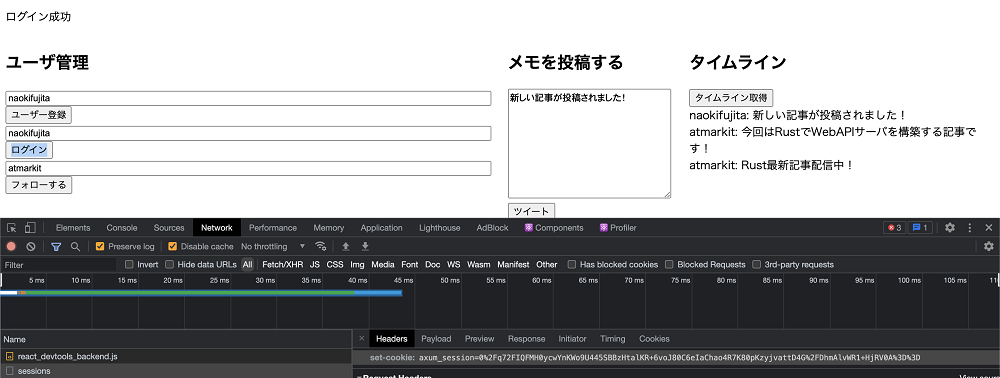Open DevTools three-dot menu
Screen dimensions: 1000x378
(x=970, y=228)
